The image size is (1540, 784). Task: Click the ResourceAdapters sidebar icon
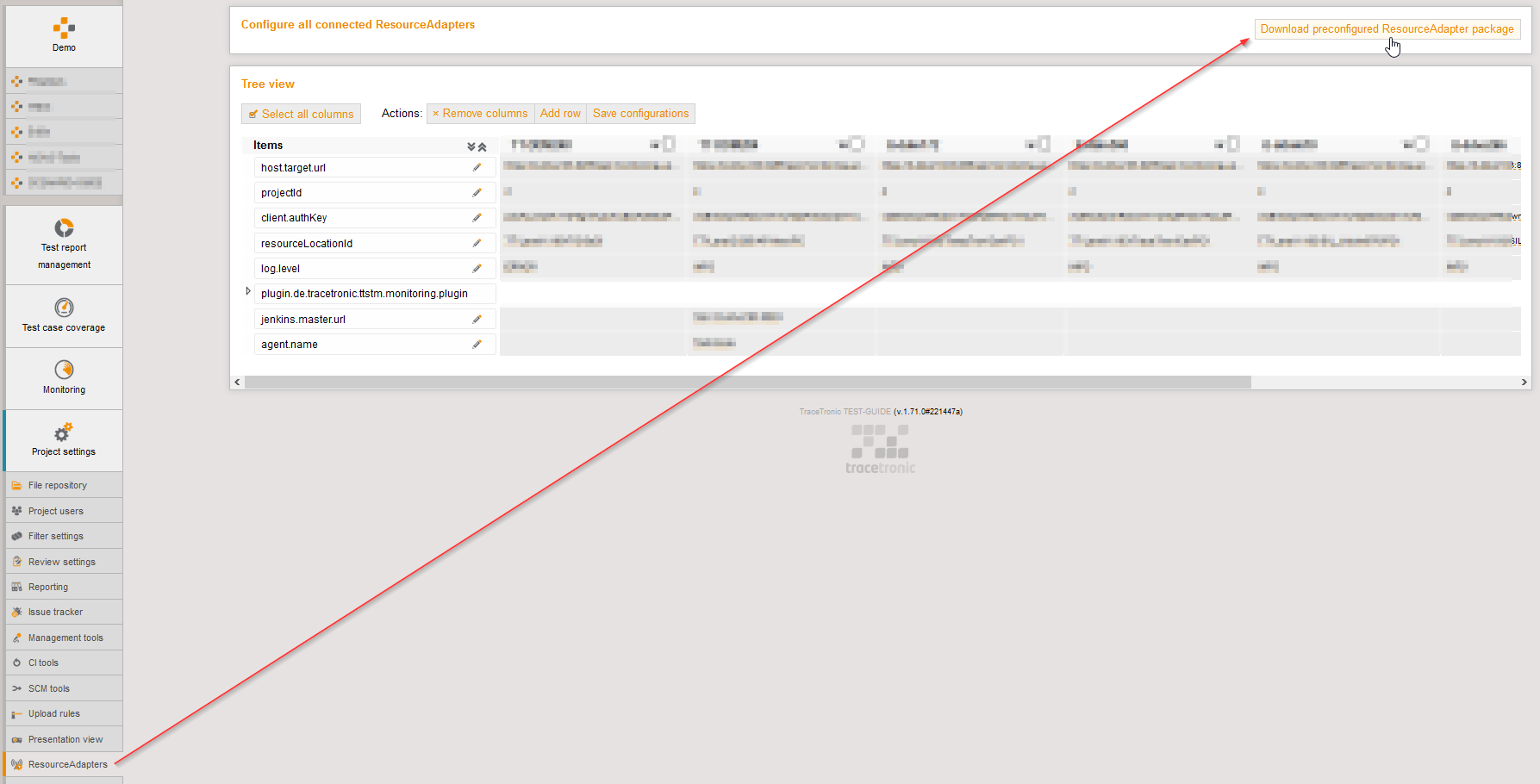click(x=66, y=764)
